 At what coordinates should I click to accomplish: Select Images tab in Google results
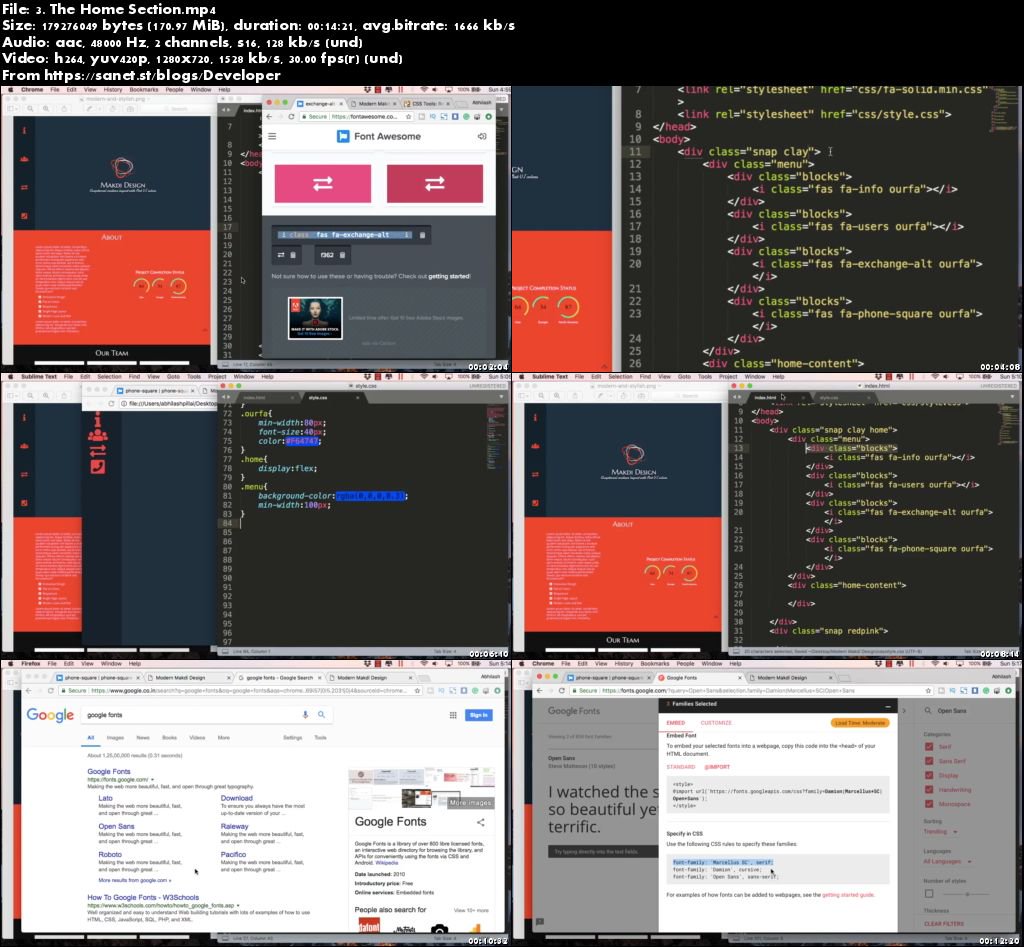tap(116, 737)
